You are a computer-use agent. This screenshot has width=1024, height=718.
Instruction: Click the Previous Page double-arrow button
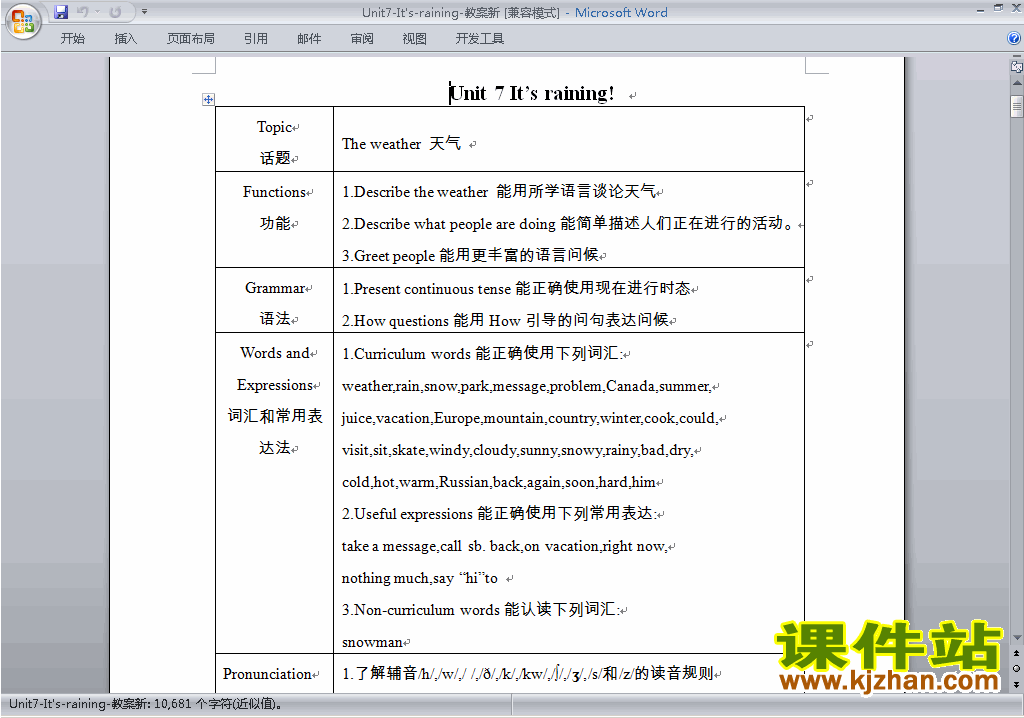point(1016,653)
